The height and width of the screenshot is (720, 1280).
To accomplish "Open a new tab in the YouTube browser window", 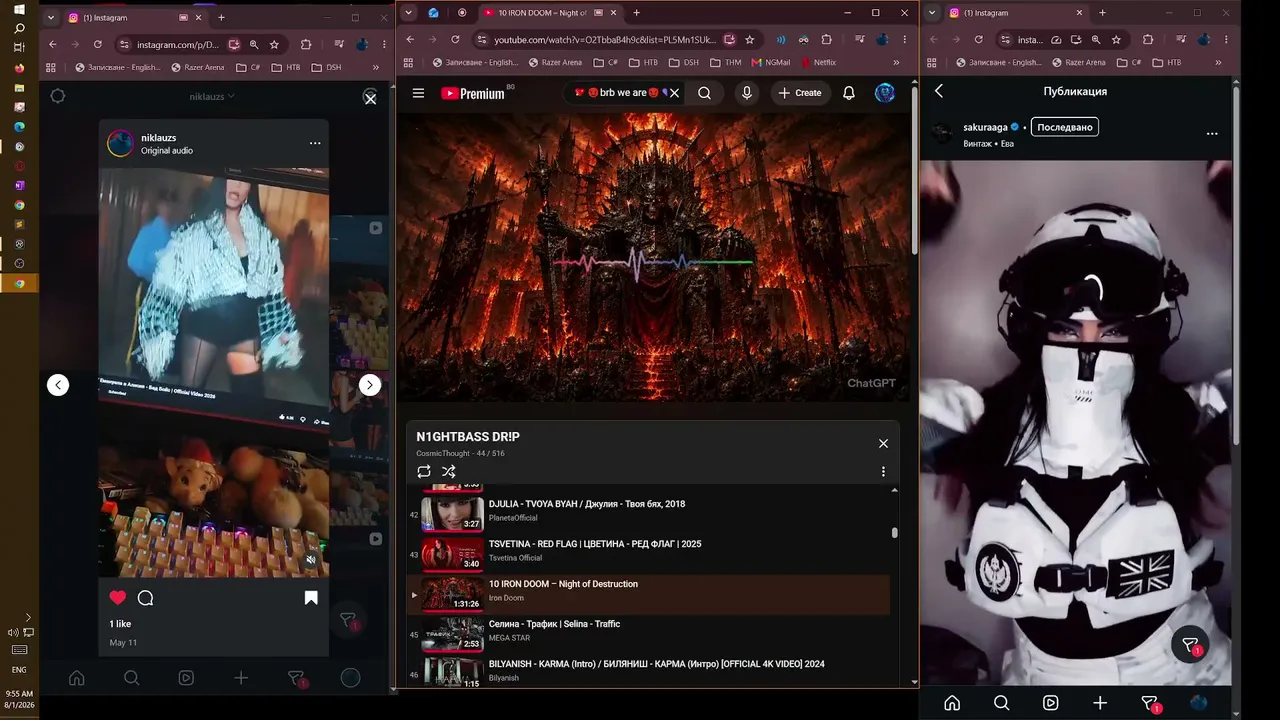I will point(636,13).
